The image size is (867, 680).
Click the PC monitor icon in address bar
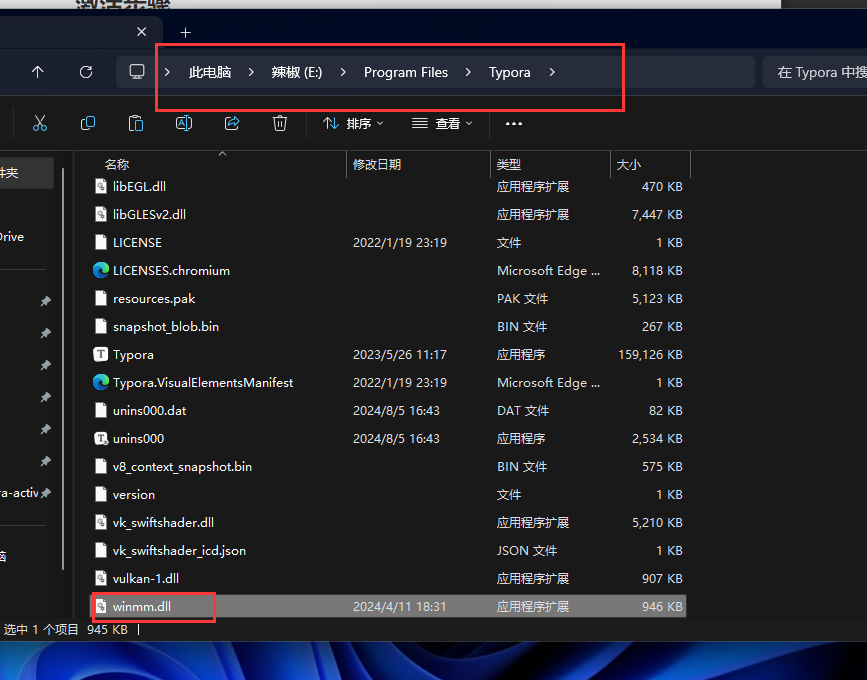tap(137, 72)
